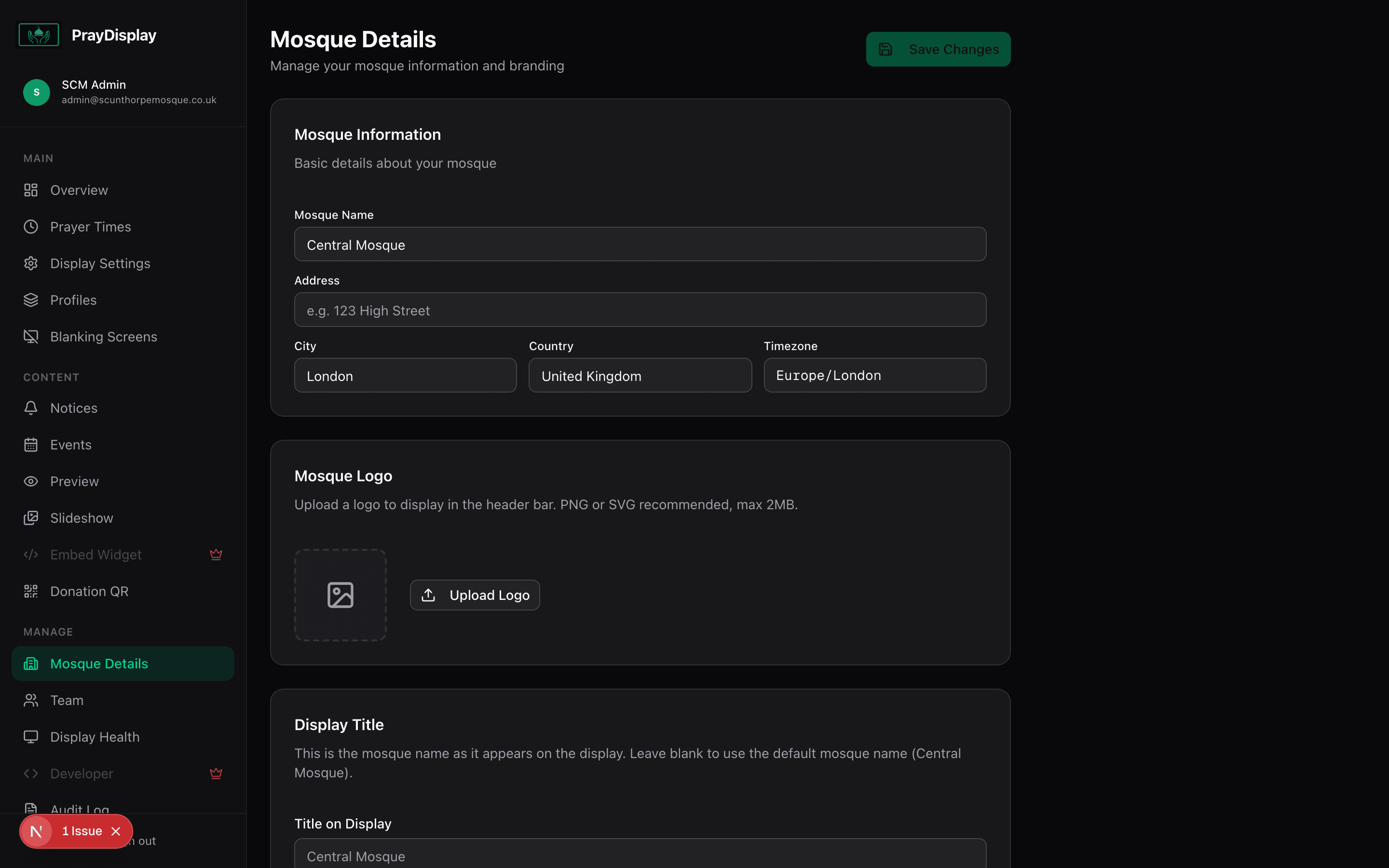Click the Donation QR code icon
Image resolution: width=1389 pixels, height=868 pixels.
[30, 591]
